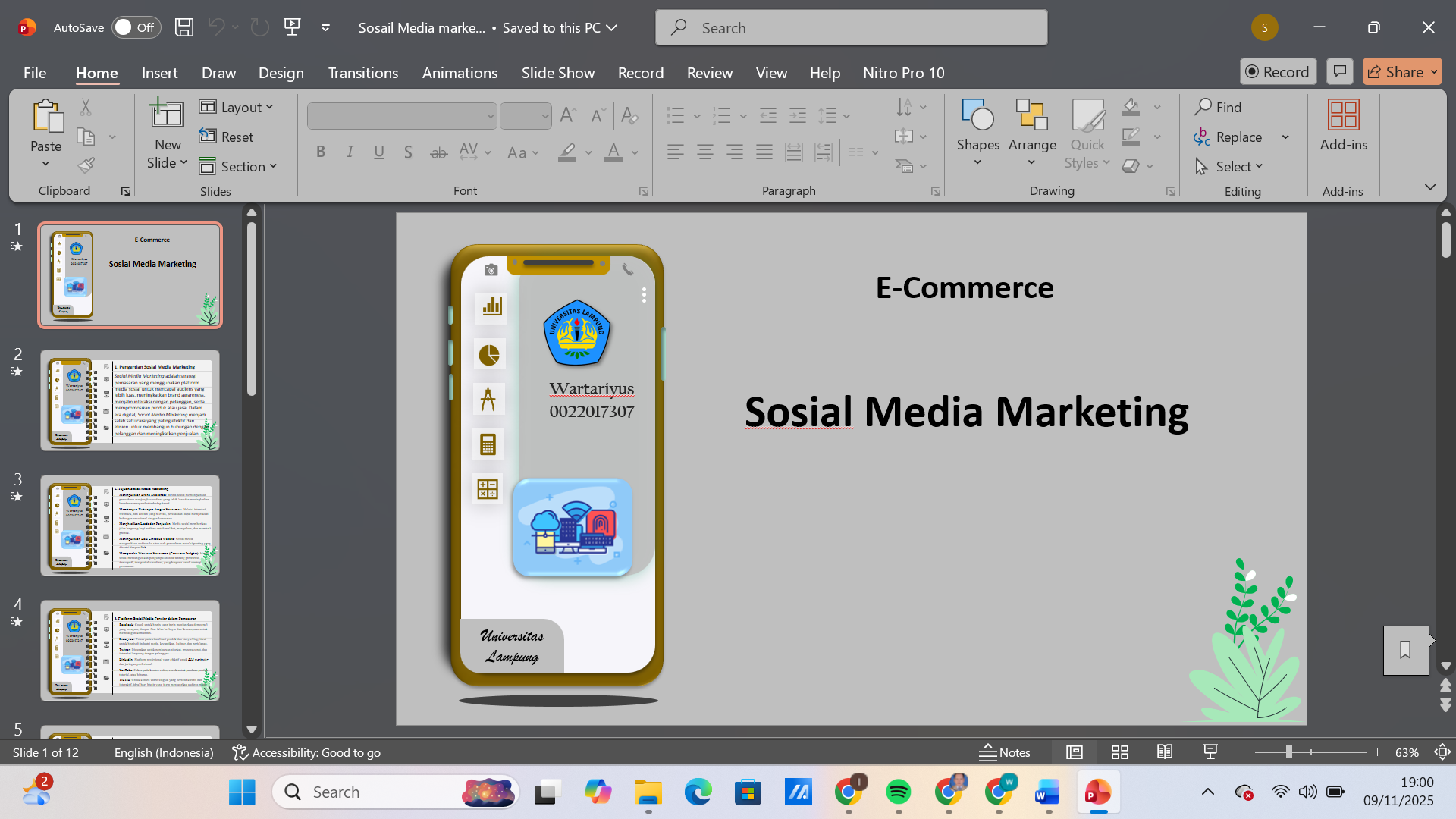
Task: Click the Share button
Action: tap(1395, 71)
